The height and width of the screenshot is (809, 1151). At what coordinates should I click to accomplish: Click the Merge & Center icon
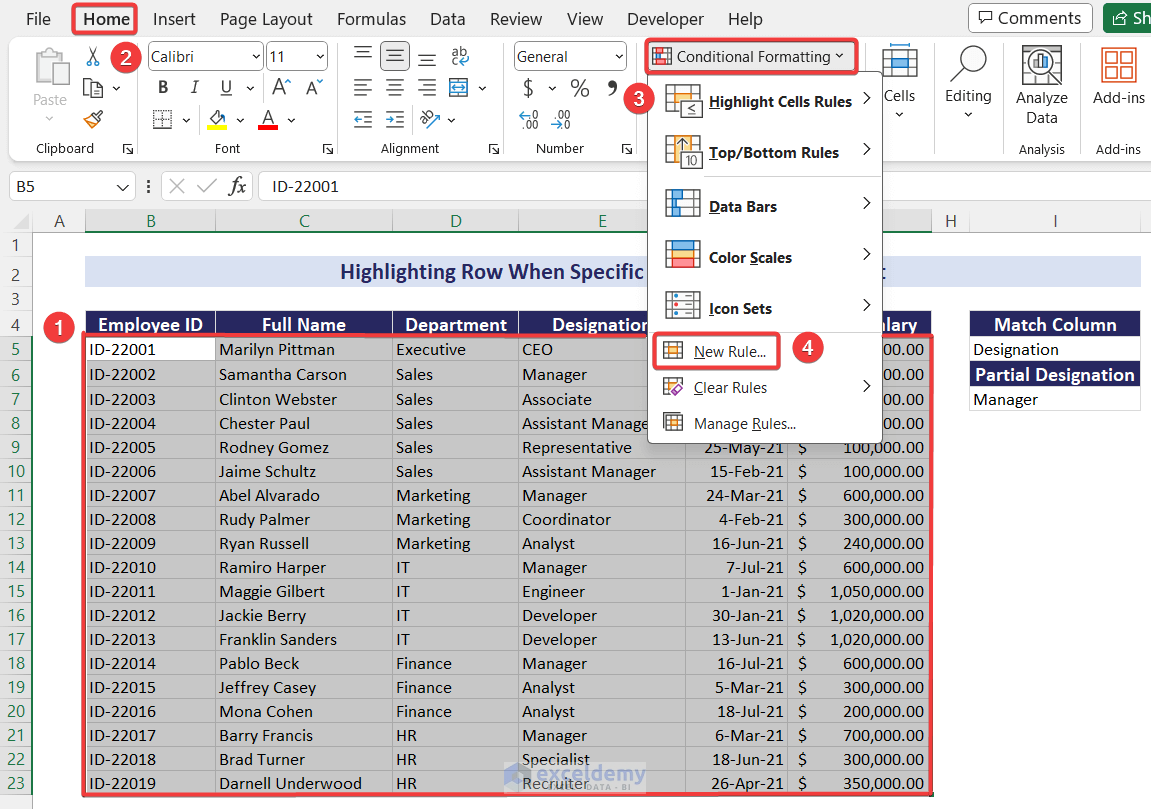pos(459,88)
